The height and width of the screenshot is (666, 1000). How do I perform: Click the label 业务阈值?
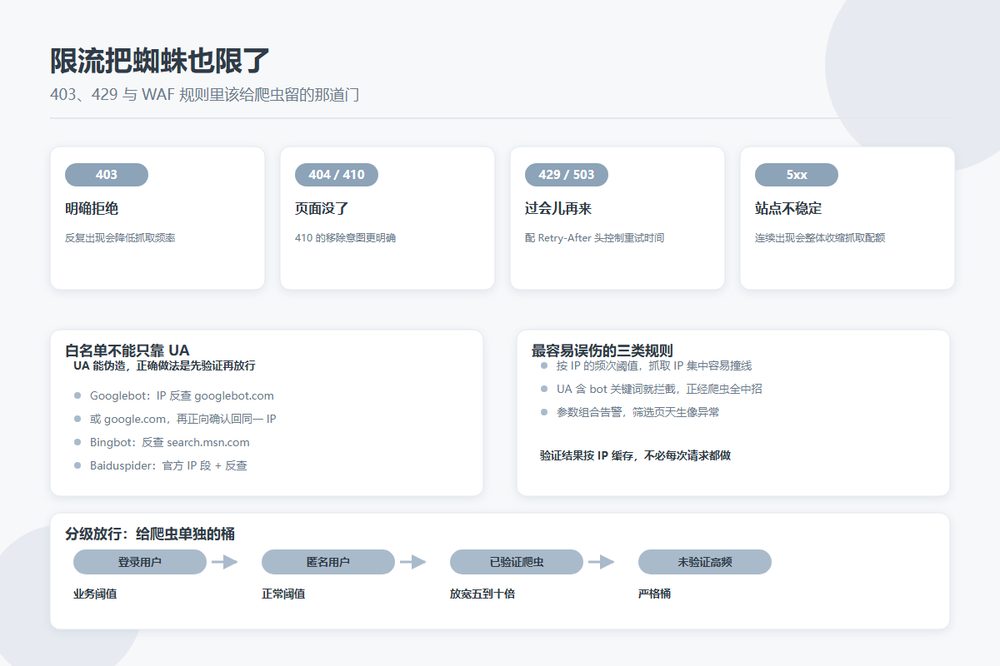pyautogui.click(x=95, y=594)
